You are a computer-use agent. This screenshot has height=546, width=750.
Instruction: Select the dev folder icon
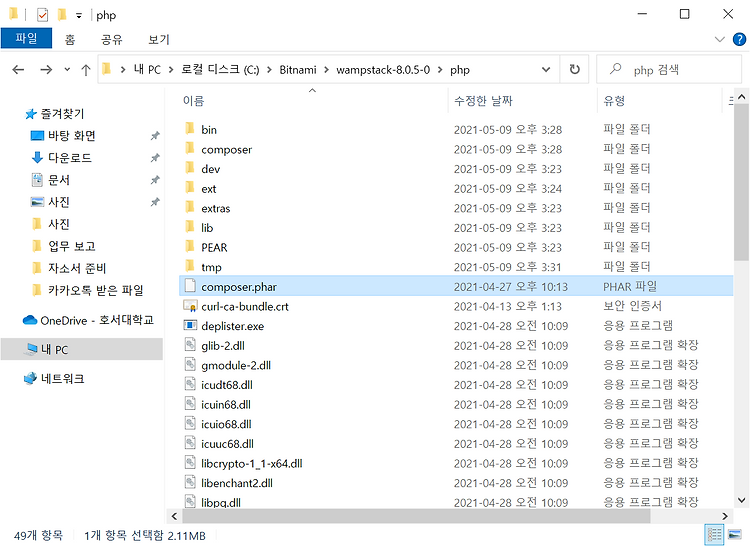[x=190, y=168]
